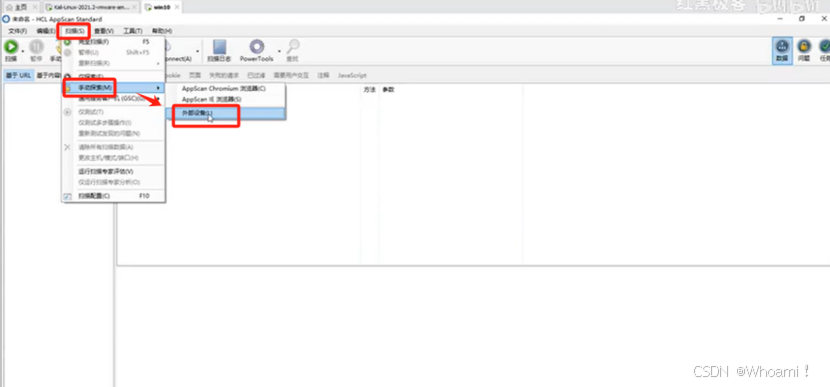Select the 基于 URL tab
Viewport: 830px width, 387px height.
(x=18, y=76)
